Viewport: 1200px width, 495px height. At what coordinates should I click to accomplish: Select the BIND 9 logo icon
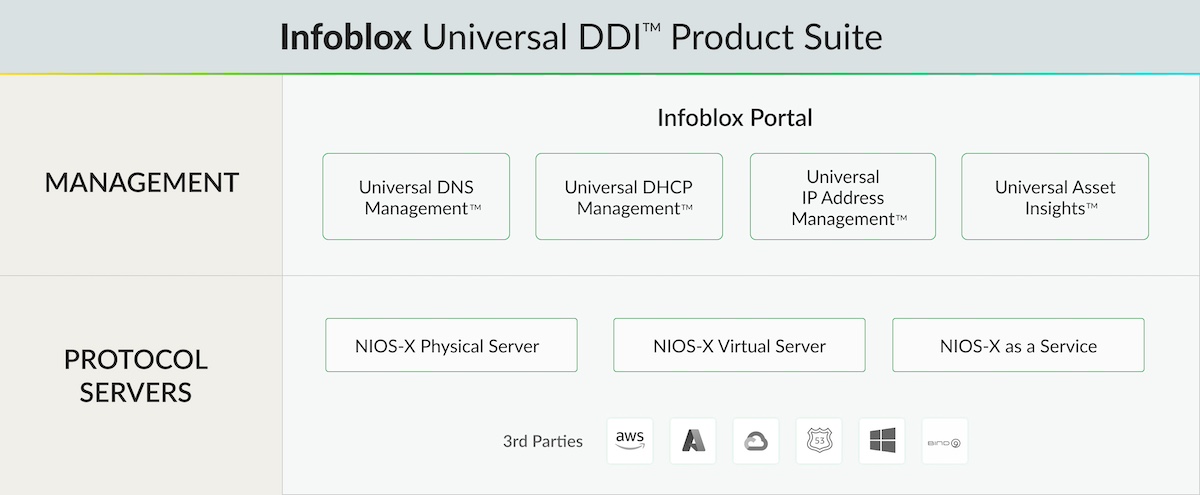pyautogui.click(x=944, y=441)
